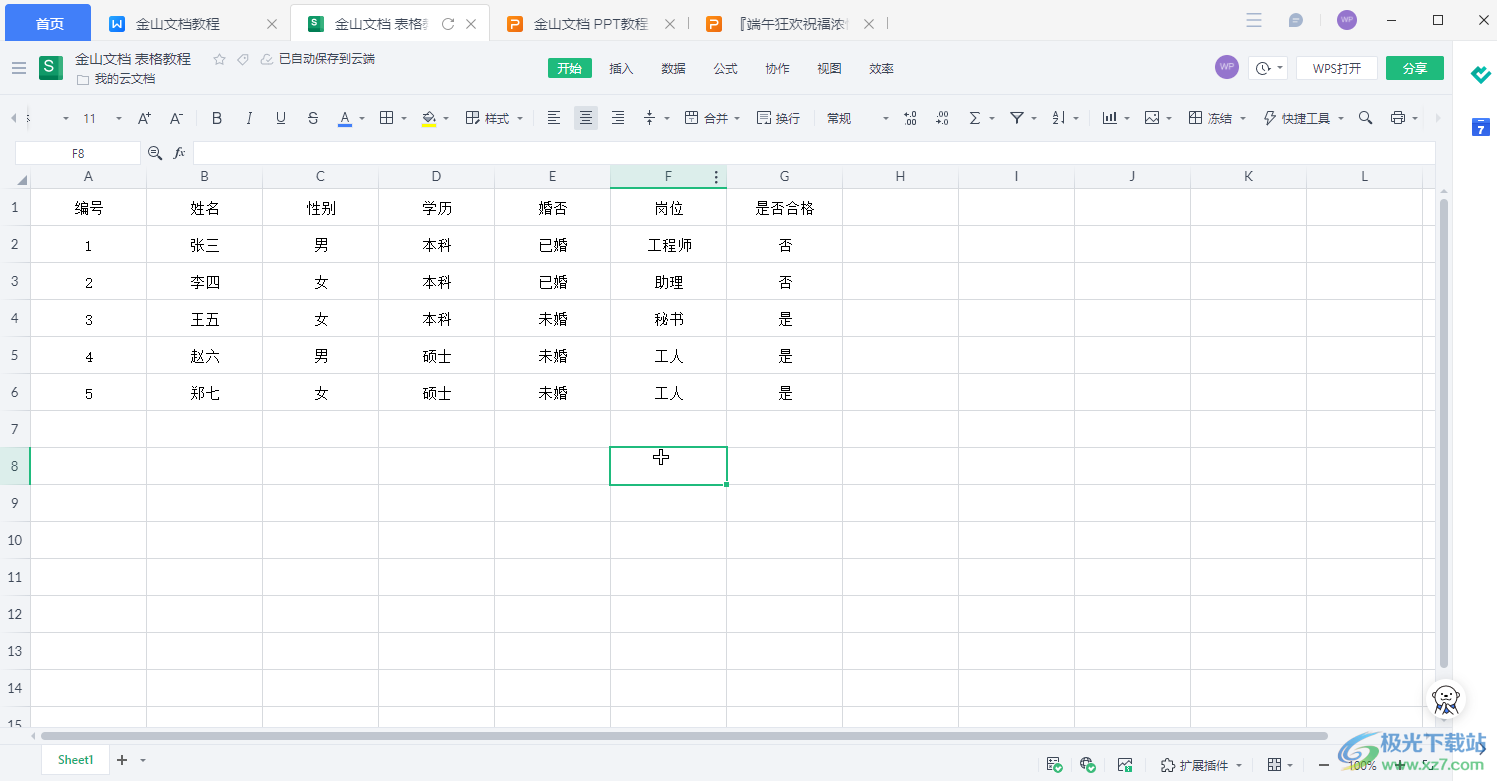This screenshot has width=1497, height=781.
Task: Open the 效率 ribbon tab
Action: [882, 68]
